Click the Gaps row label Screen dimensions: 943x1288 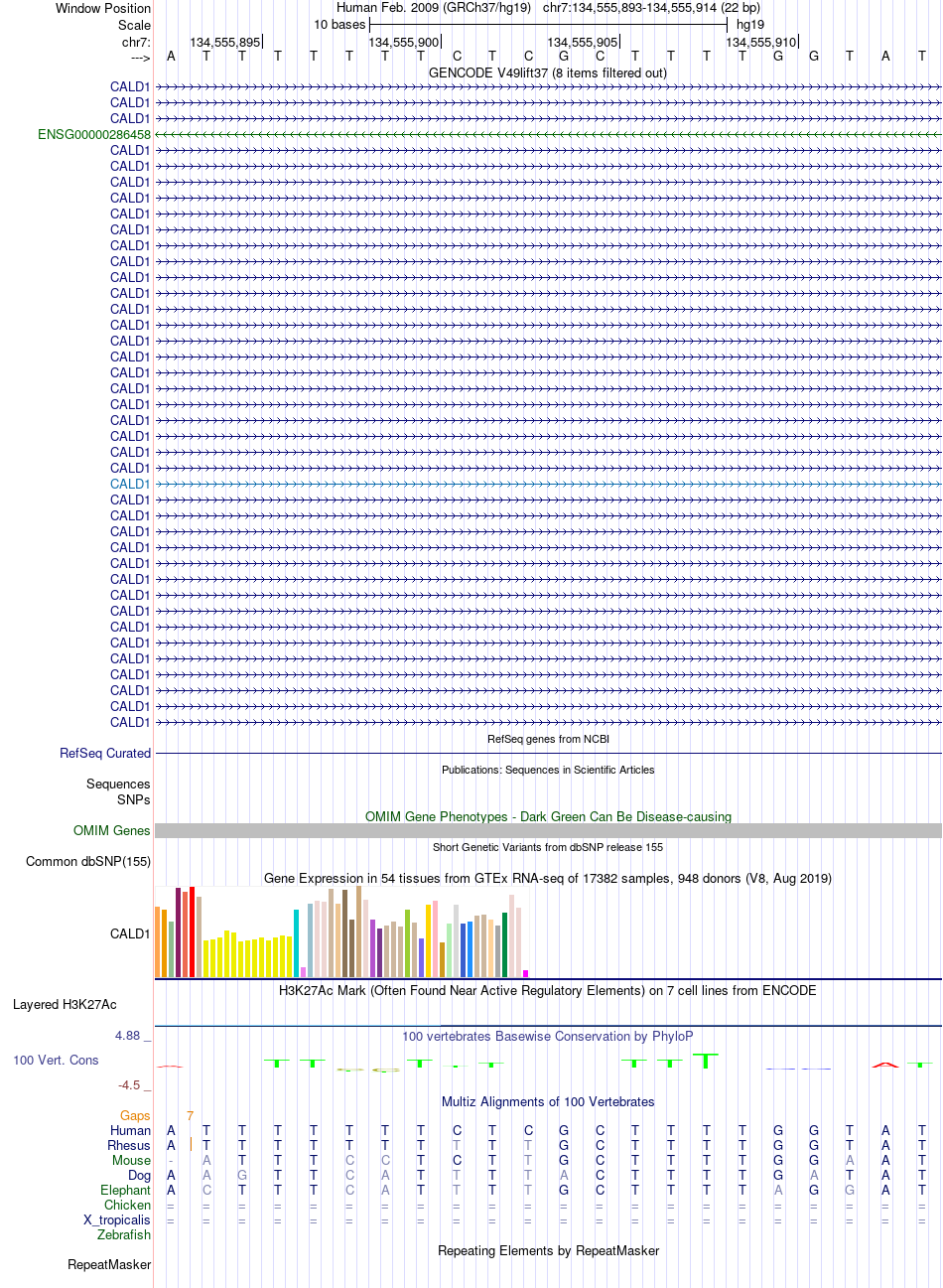135,1115
